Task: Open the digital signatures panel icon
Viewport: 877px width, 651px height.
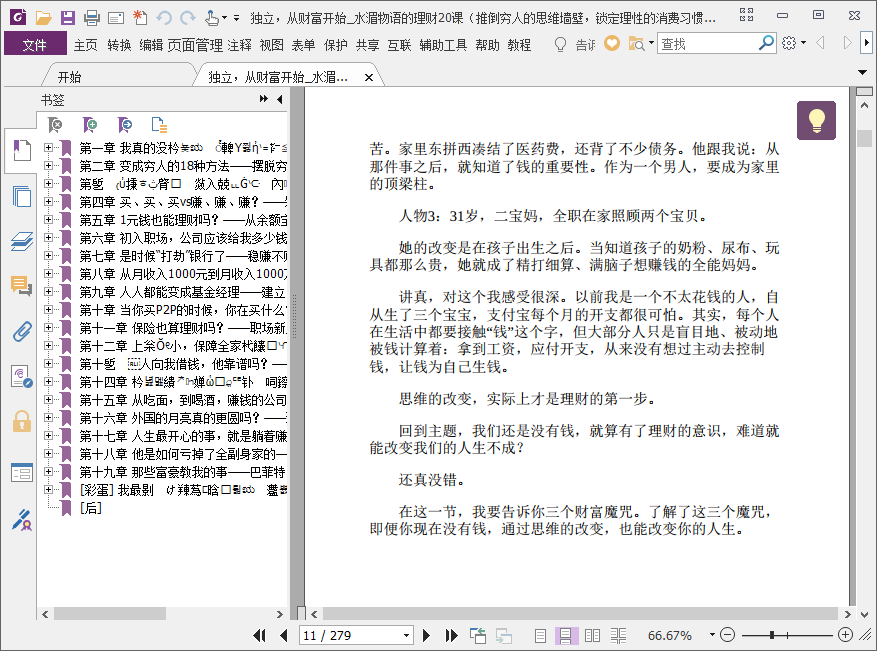Action: point(21,520)
